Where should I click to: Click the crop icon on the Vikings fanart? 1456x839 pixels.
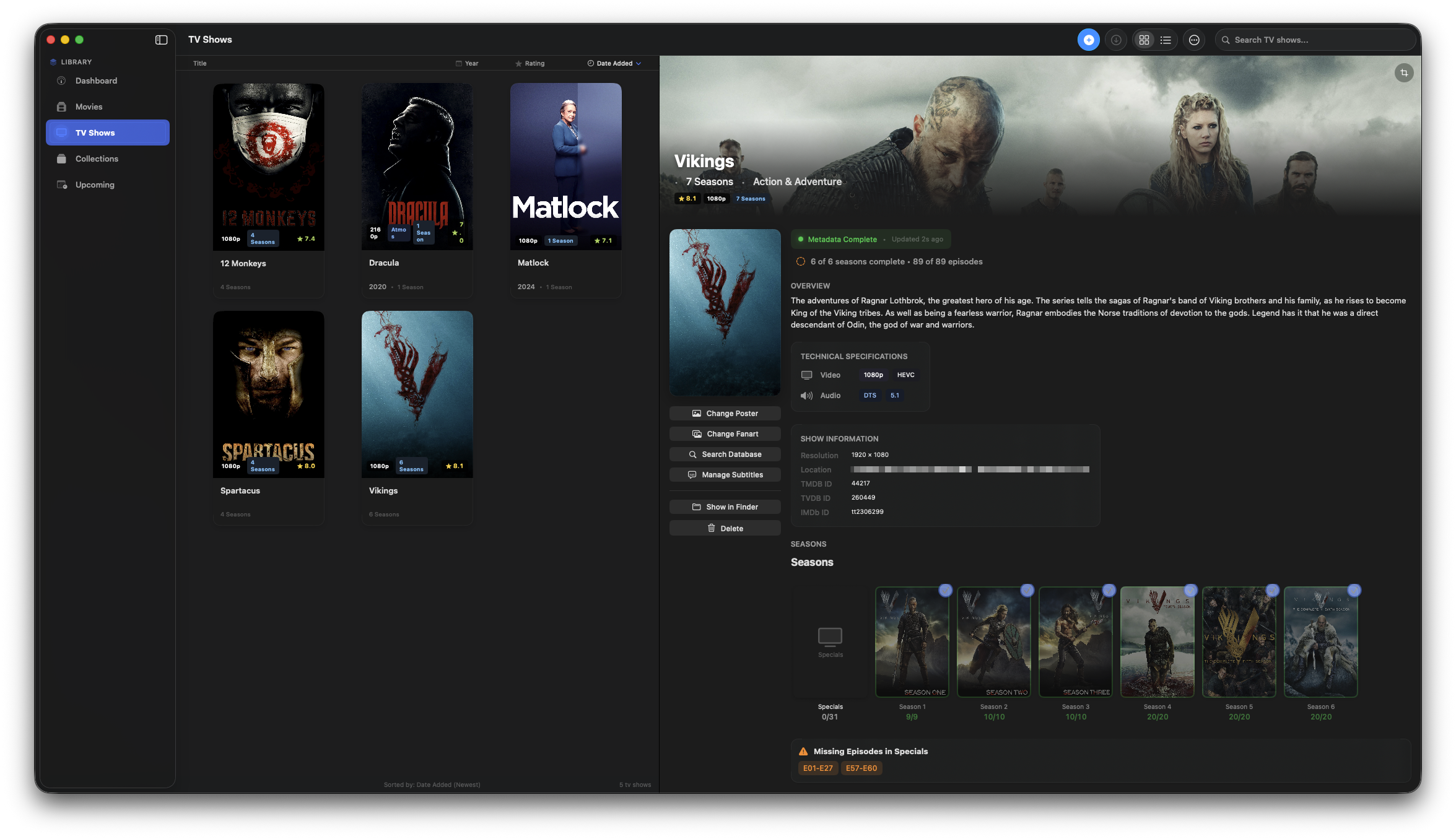pos(1404,72)
